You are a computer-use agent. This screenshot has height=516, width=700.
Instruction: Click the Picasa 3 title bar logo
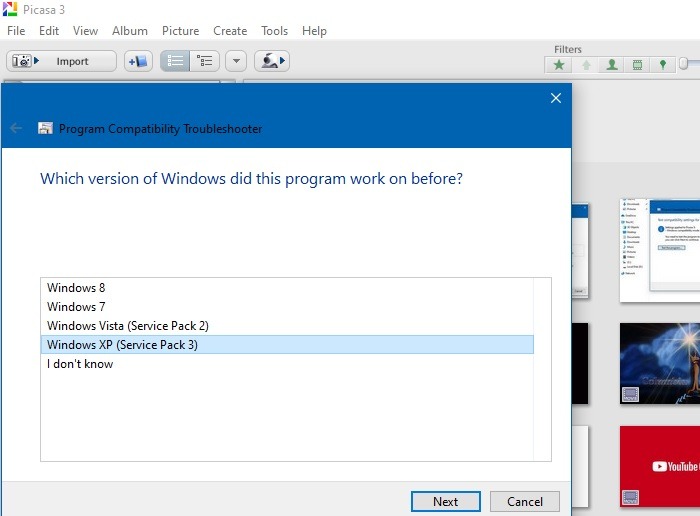point(10,9)
